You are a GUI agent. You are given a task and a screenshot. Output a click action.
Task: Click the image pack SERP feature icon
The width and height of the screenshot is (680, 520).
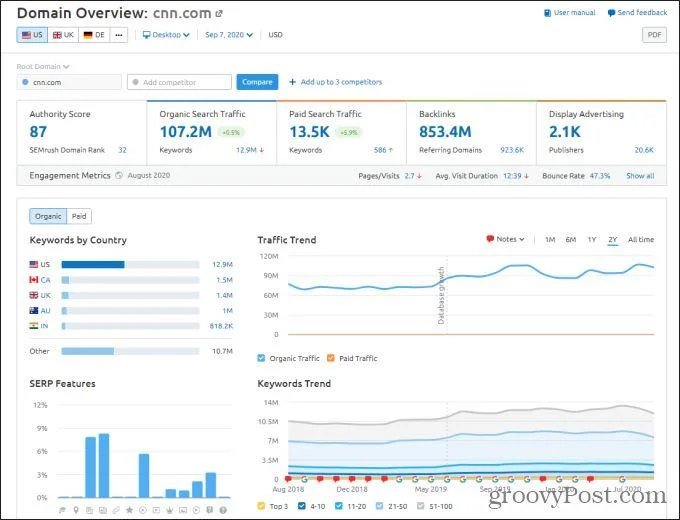[x=103, y=510]
